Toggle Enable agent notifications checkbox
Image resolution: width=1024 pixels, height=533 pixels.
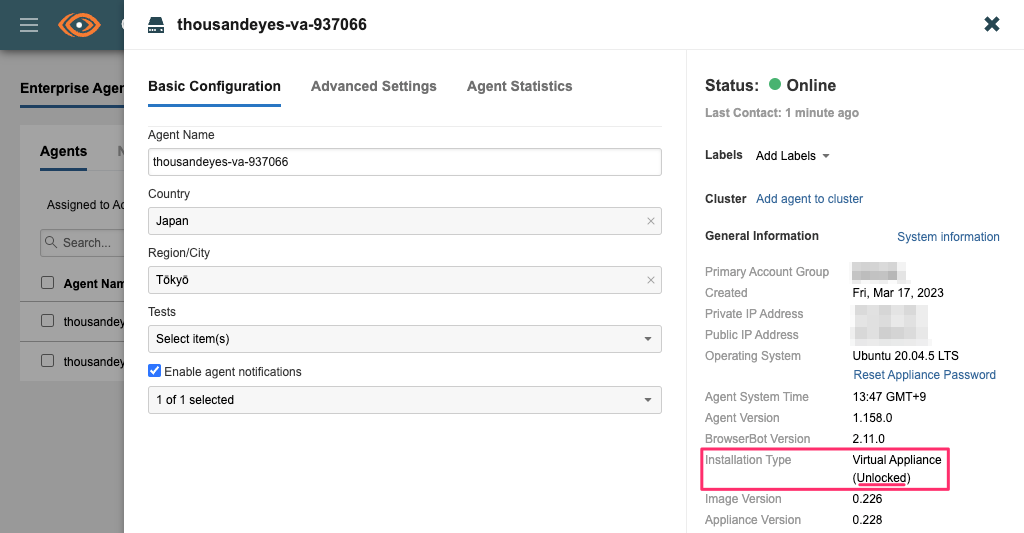(x=155, y=371)
